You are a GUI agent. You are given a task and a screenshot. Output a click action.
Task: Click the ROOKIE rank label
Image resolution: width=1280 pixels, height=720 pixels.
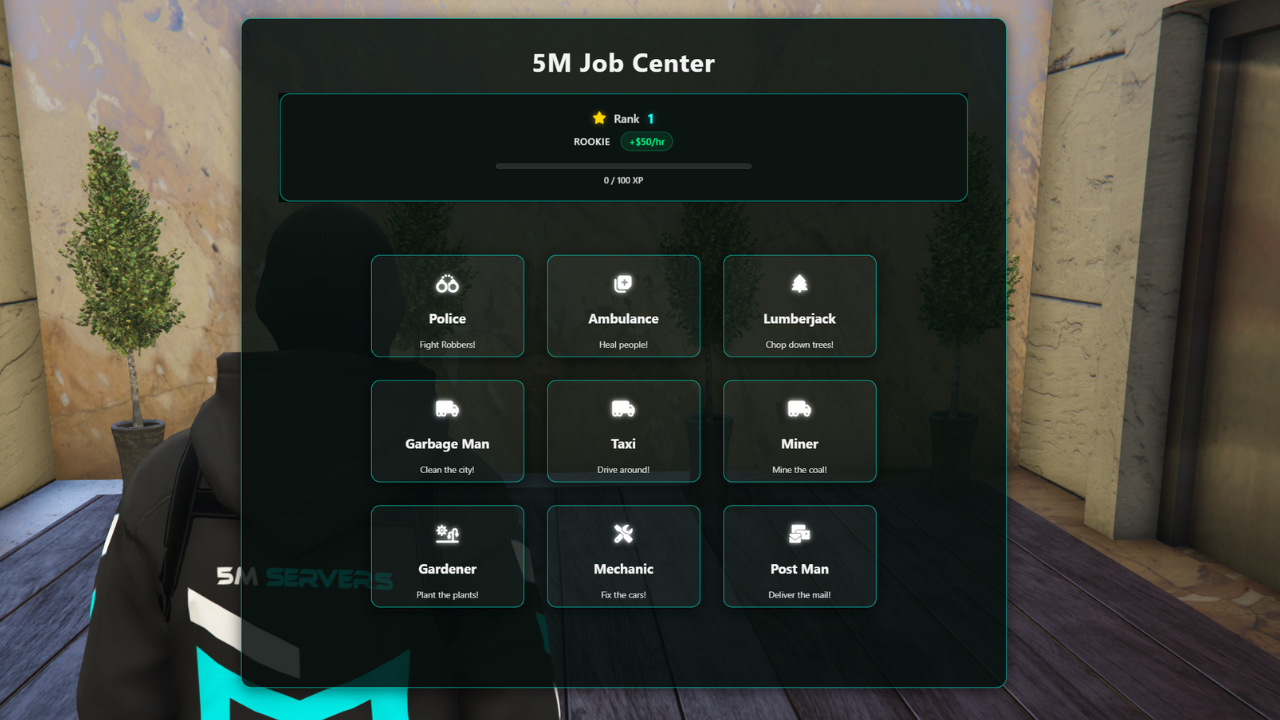click(592, 142)
